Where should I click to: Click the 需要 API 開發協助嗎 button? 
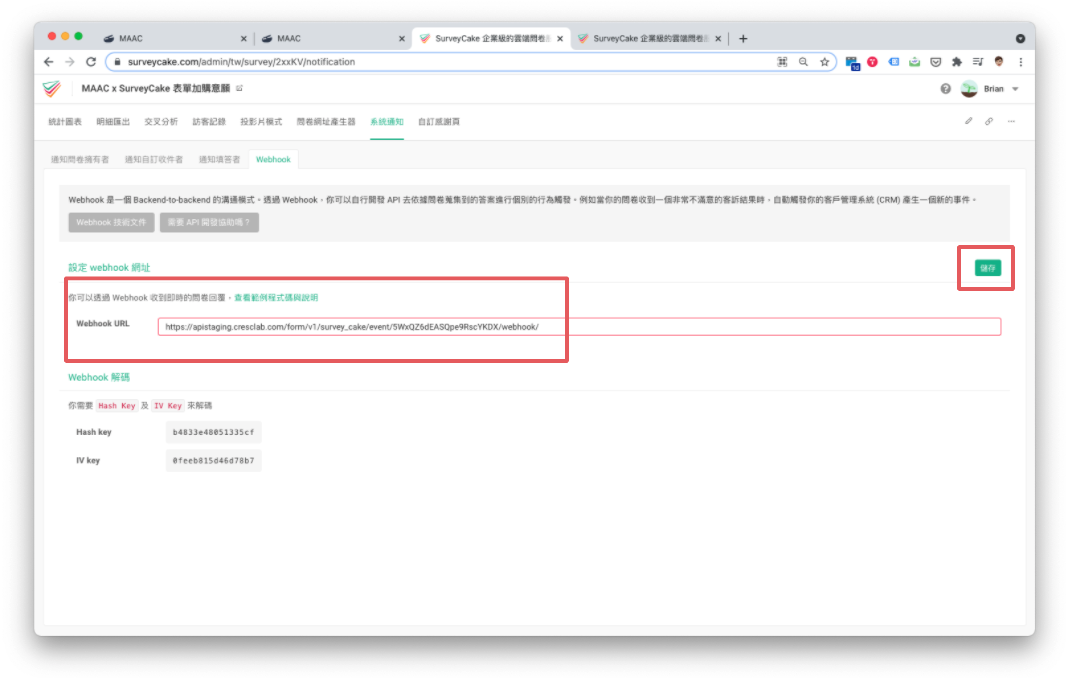209,222
